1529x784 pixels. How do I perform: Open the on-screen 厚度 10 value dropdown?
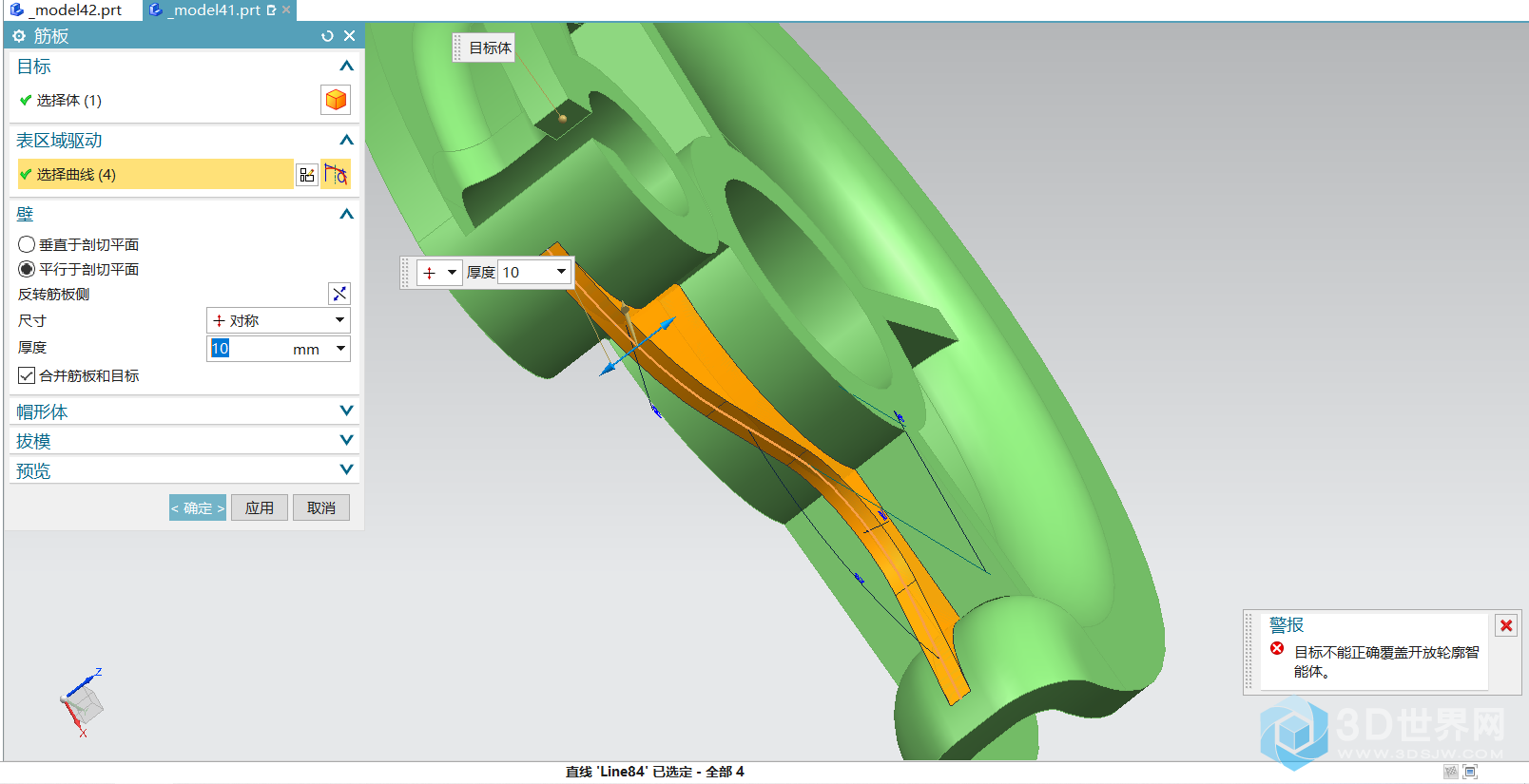click(561, 273)
